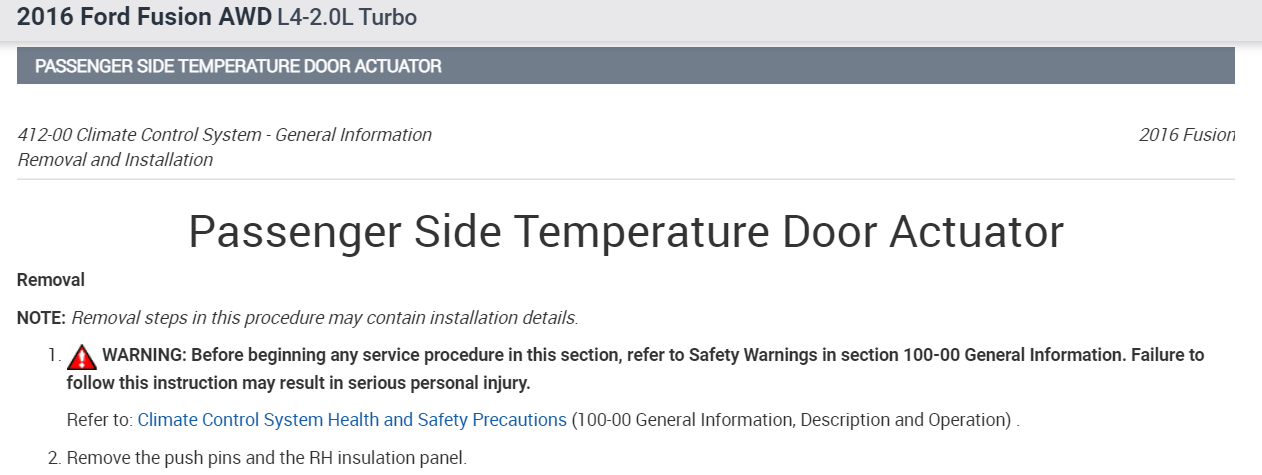Click the horizontal divider below Removal and Installation
This screenshot has width=1262, height=475.
pos(625,180)
